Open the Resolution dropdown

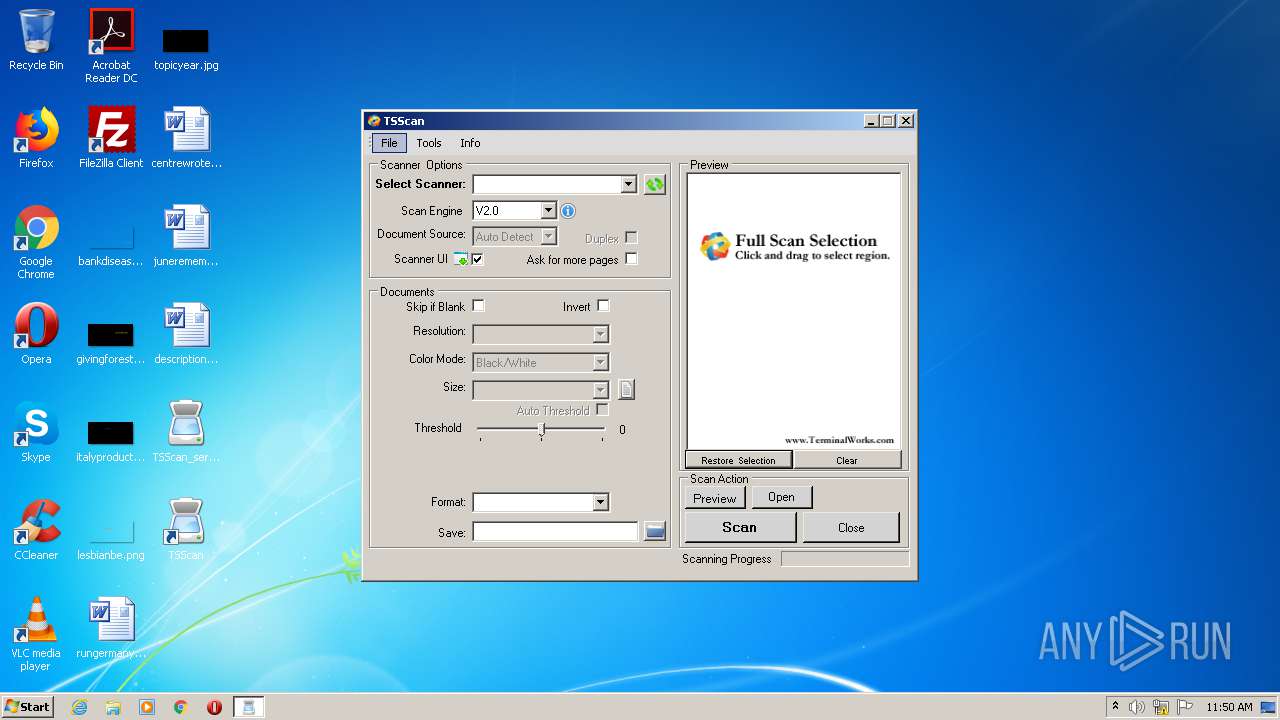(600, 334)
